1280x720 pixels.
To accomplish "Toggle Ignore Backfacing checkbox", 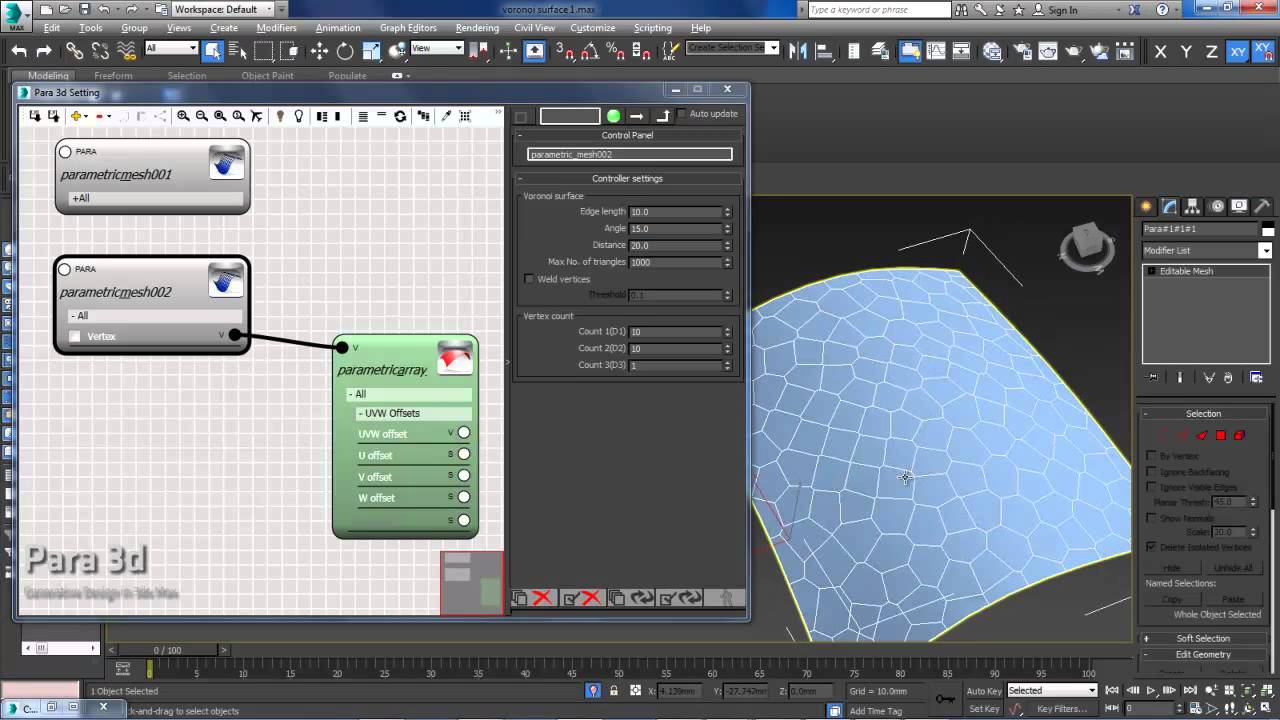I will pyautogui.click(x=1152, y=471).
